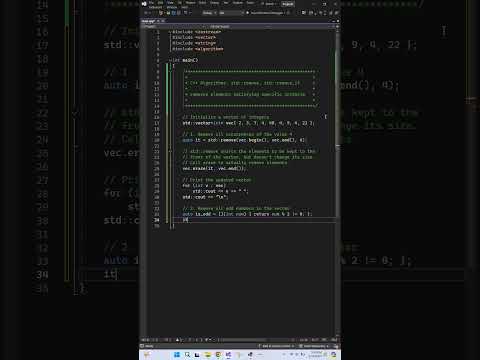Collapse the int main() code block

(x=170, y=60)
